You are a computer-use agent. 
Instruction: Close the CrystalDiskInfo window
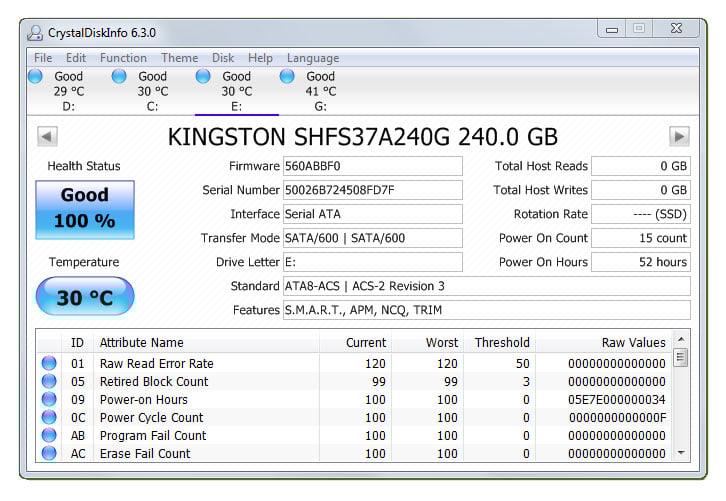tap(676, 29)
